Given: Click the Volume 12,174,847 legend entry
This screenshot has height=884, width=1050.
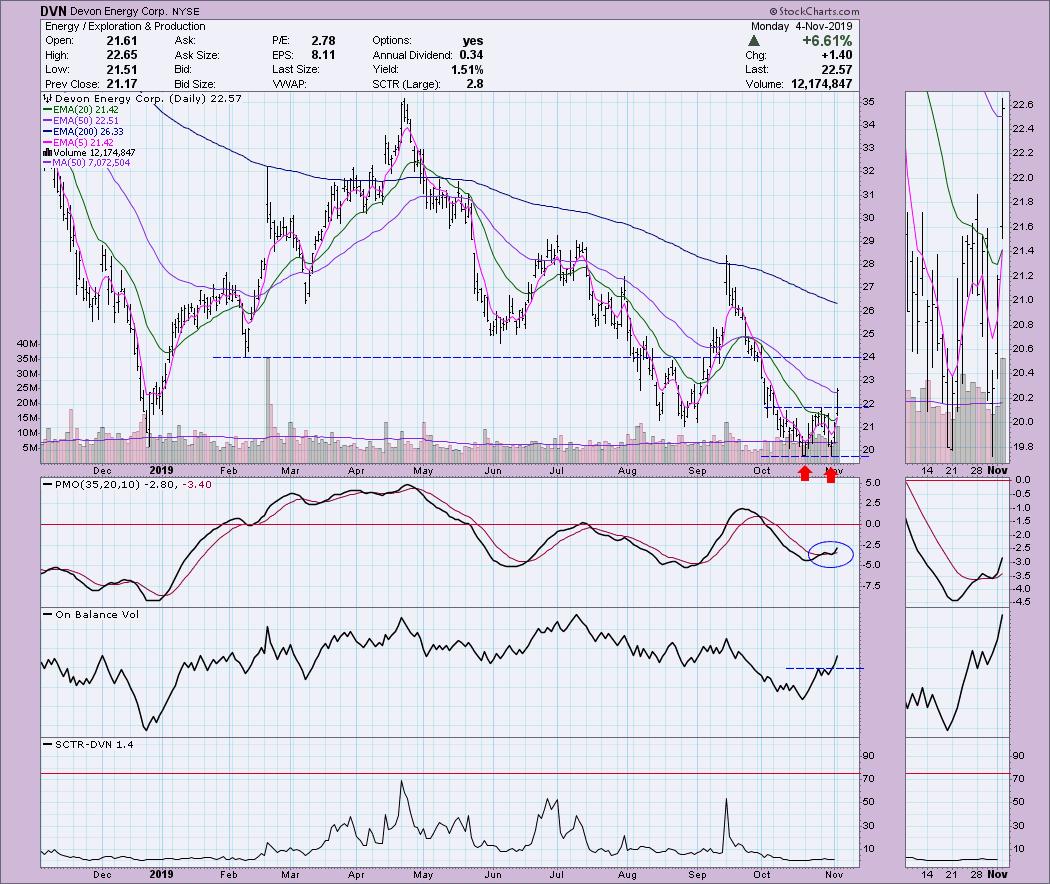Looking at the screenshot, I should pos(88,152).
